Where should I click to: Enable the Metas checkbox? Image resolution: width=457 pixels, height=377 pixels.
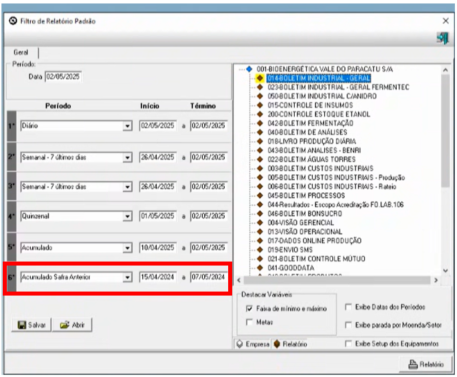coord(249,322)
